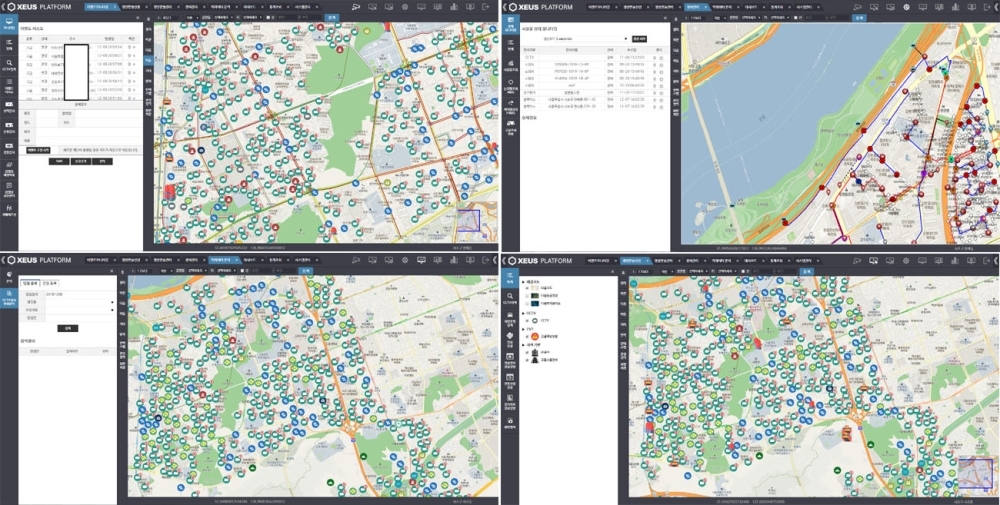Collapse the CCTV group arrow in the layer tree
Viewport: 1000px width, 505px height.
[x=522, y=312]
